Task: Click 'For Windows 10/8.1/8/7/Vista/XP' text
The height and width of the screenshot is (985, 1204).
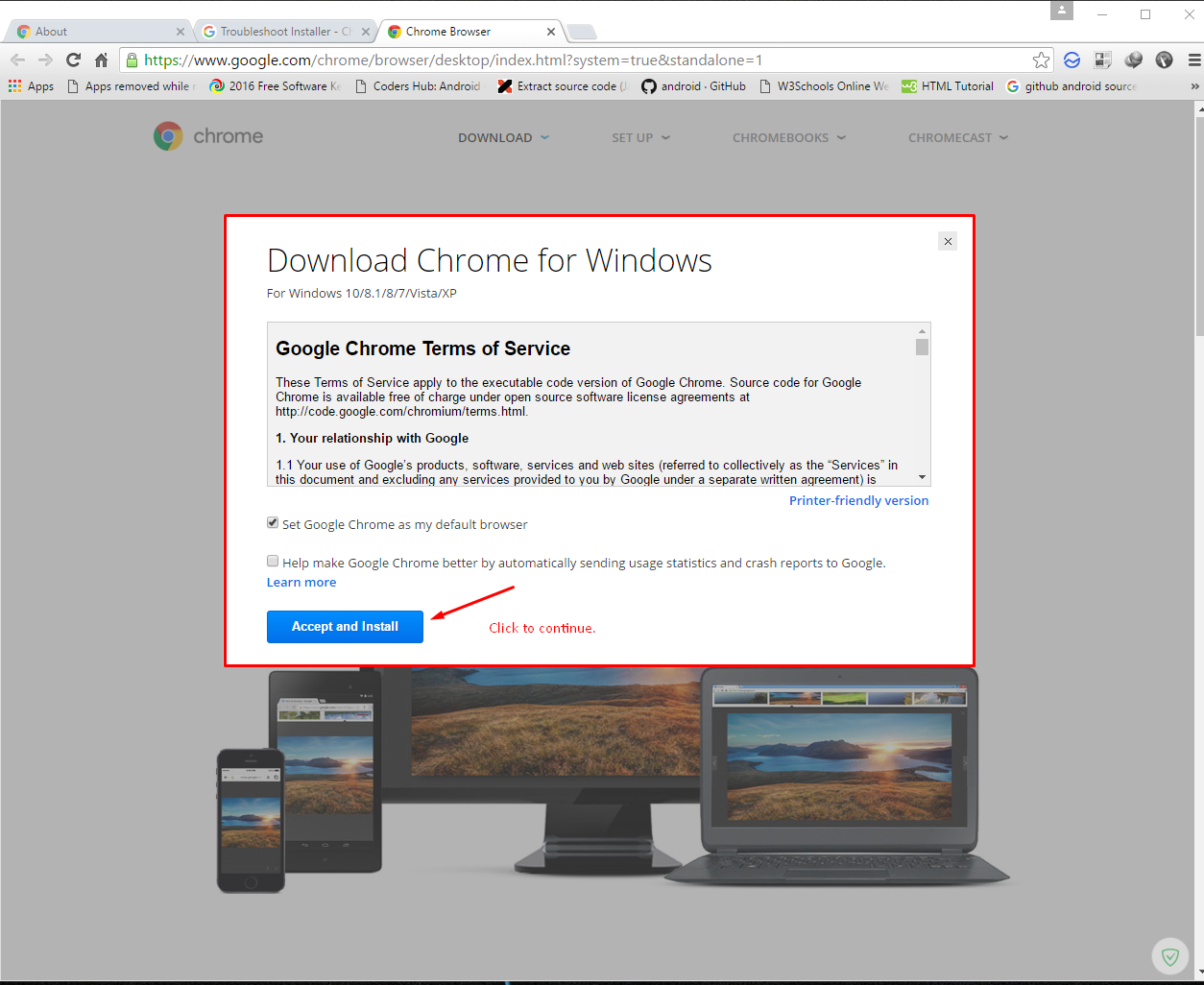Action: click(x=362, y=293)
